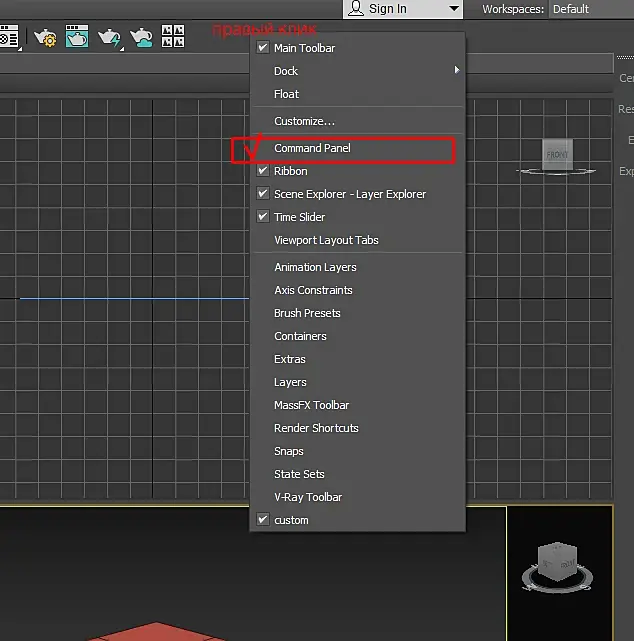
Task: Open Render Setup teapot-with-gear icon
Action: (44, 37)
